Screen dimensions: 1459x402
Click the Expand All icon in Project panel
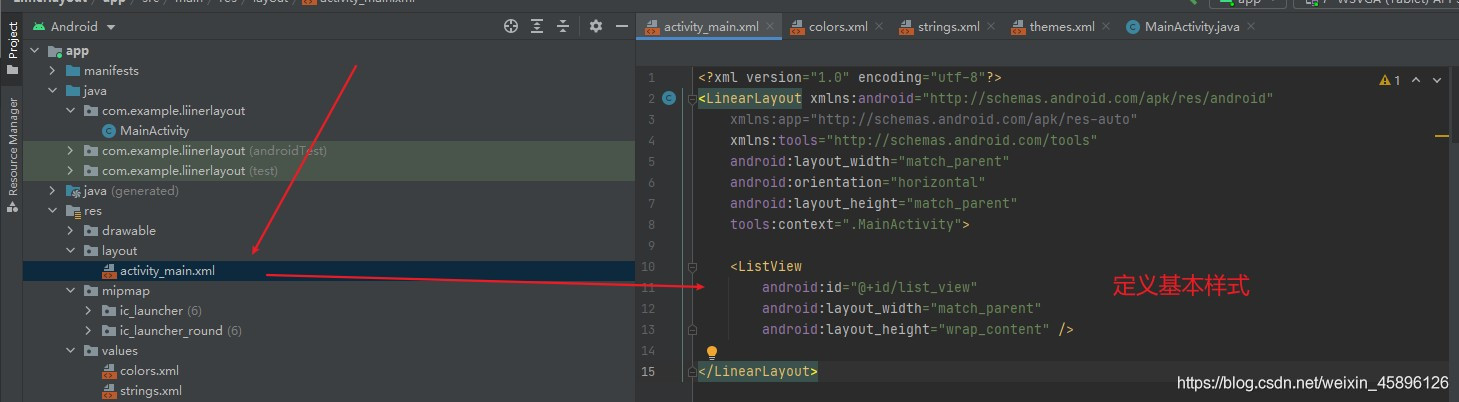tap(538, 26)
